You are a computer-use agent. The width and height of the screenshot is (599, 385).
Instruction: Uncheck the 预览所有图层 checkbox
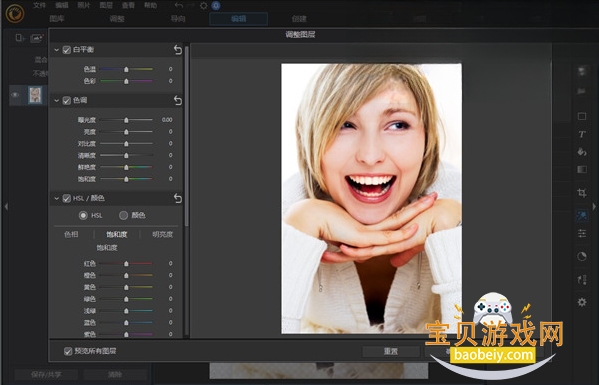[x=68, y=351]
